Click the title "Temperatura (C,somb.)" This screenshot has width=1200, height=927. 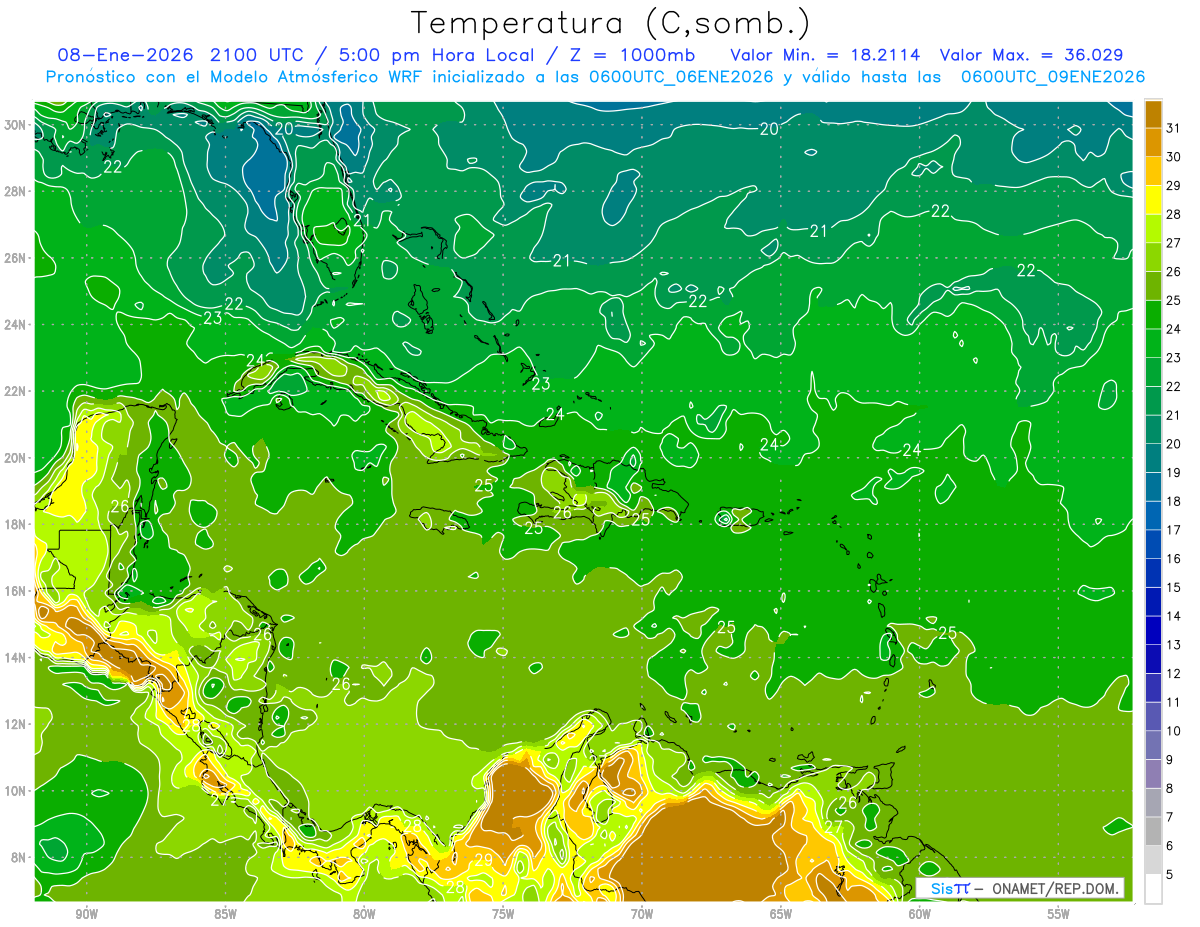611,23
